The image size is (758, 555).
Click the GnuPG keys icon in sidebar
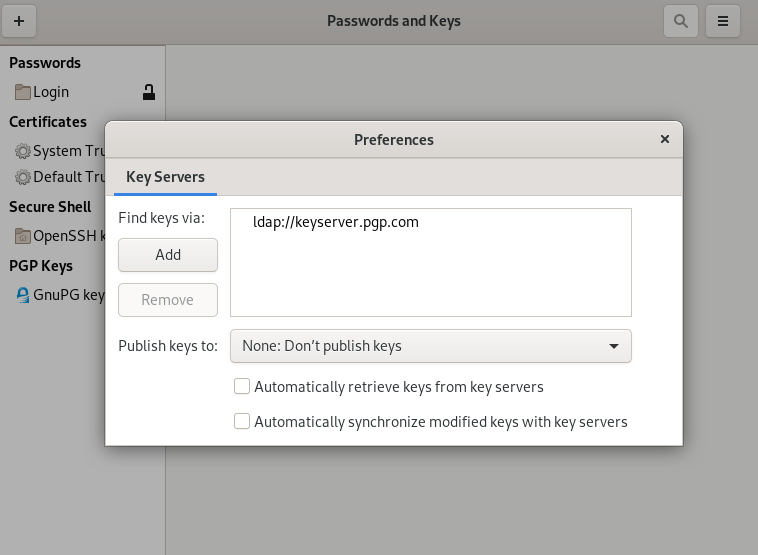[x=23, y=295]
